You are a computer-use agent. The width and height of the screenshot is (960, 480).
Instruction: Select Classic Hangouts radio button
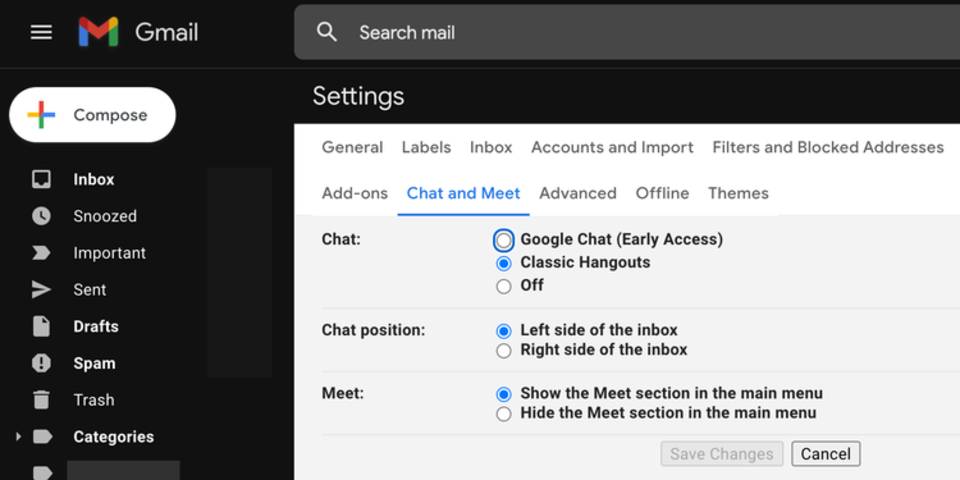503,263
